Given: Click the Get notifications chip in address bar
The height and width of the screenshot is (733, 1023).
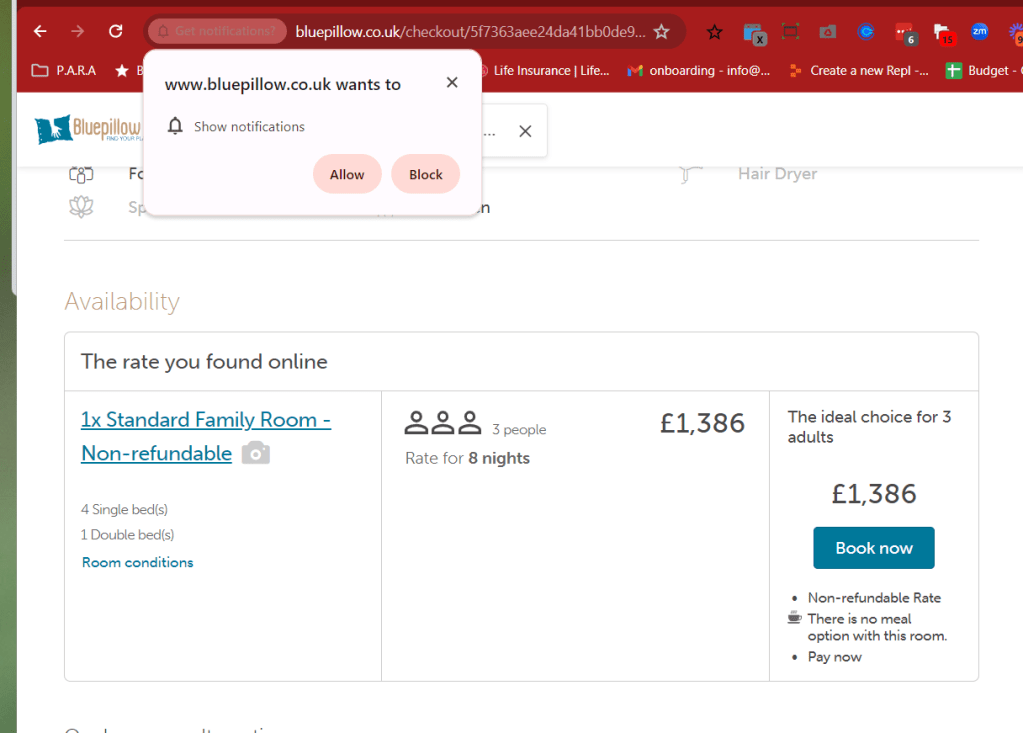Looking at the screenshot, I should (x=217, y=31).
